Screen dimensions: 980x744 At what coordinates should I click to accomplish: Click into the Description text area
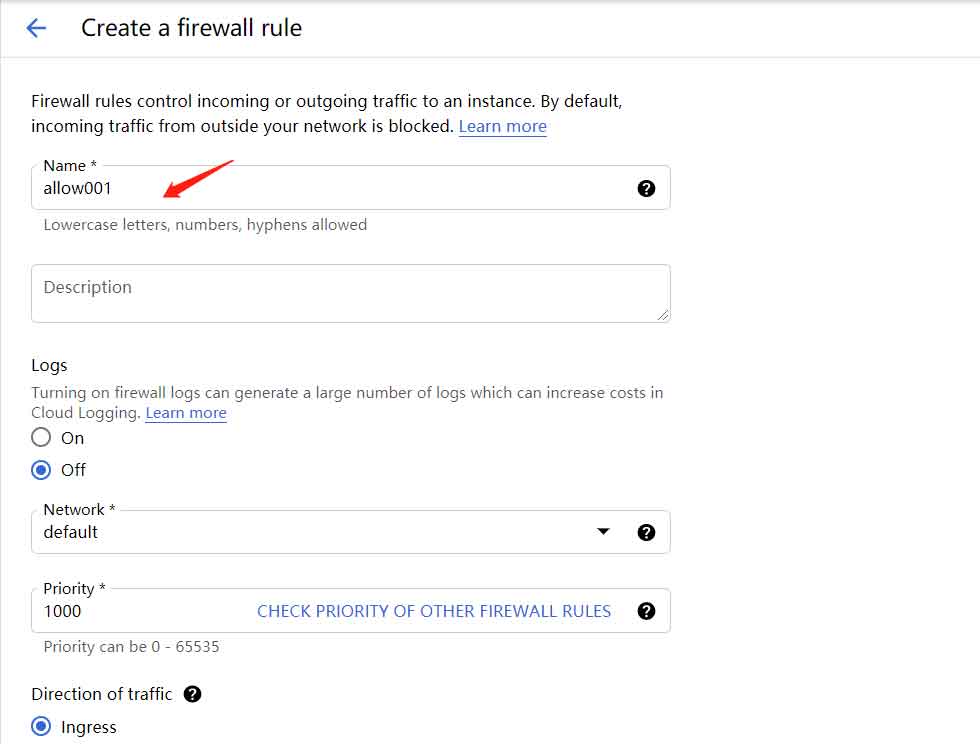point(351,293)
